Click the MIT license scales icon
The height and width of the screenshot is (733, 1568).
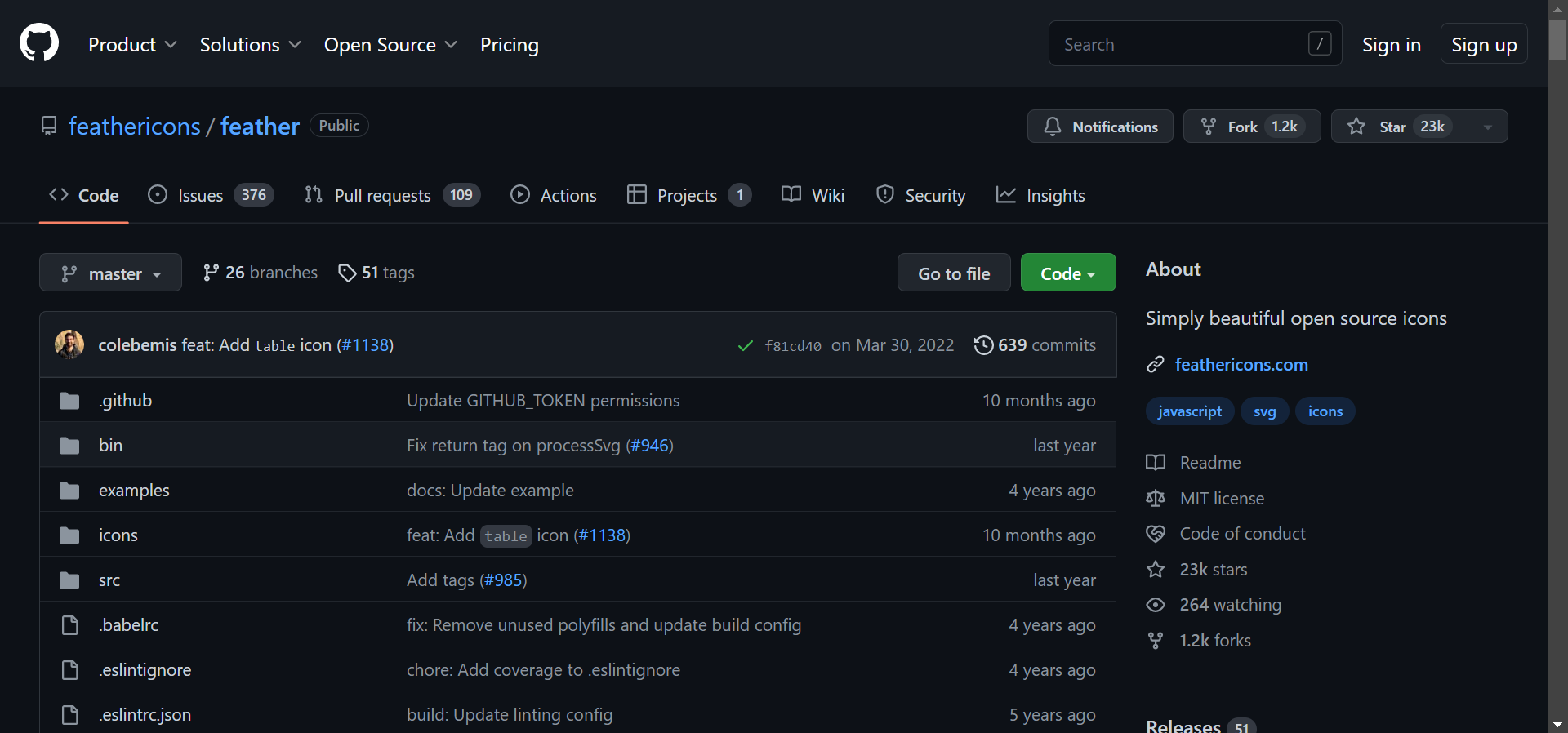[x=1156, y=499]
